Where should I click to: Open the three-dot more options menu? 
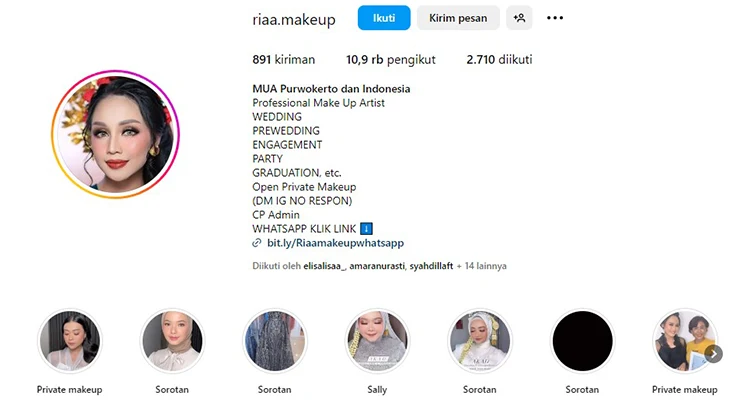(555, 18)
